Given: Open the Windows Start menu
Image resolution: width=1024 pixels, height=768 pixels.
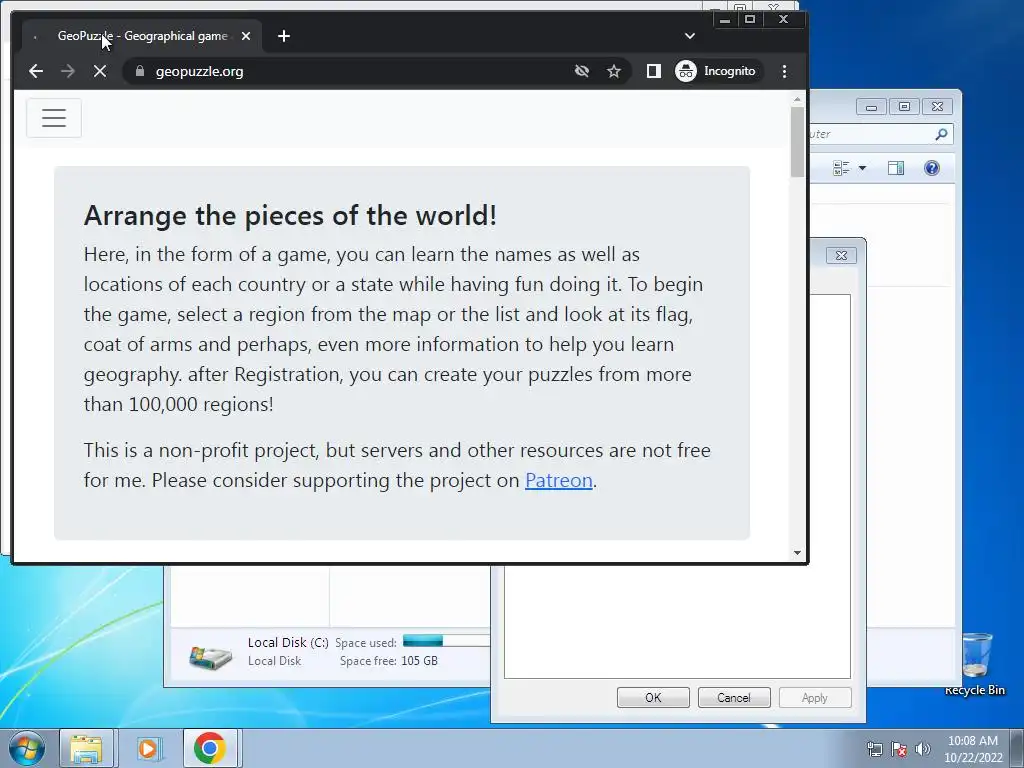Looking at the screenshot, I should tap(26, 748).
